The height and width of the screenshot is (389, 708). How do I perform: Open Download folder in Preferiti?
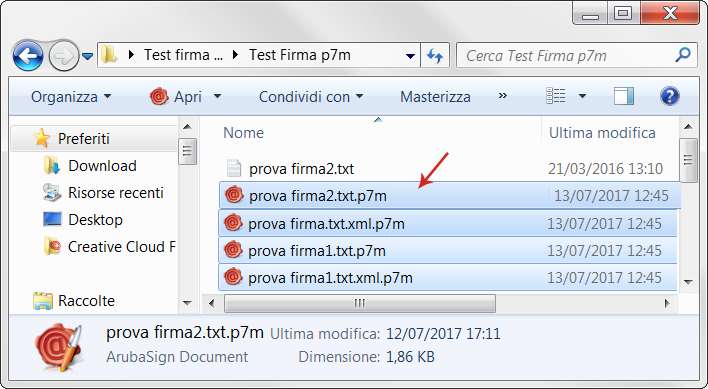pyautogui.click(x=102, y=166)
